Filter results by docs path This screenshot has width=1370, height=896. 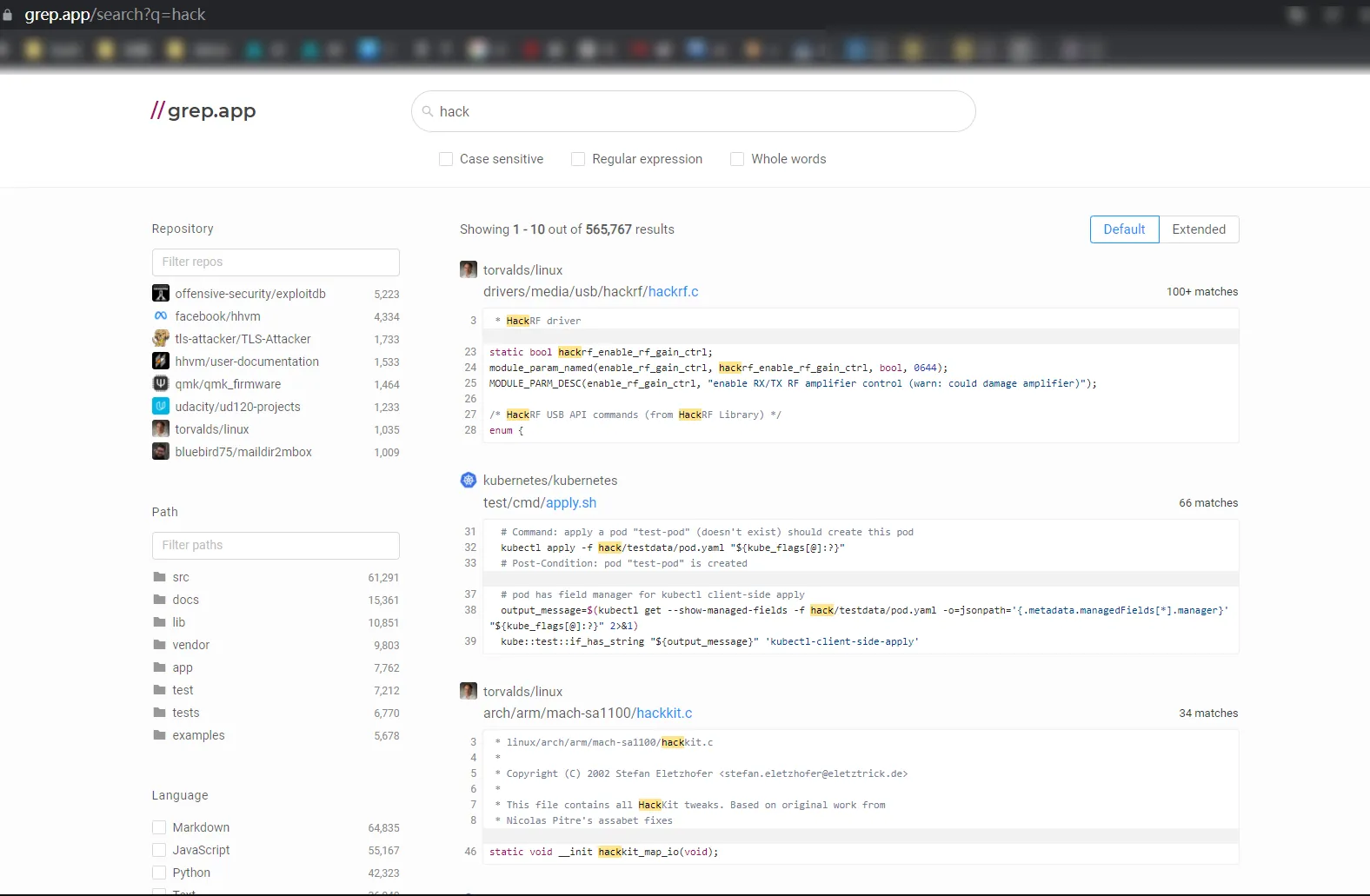(x=276, y=600)
